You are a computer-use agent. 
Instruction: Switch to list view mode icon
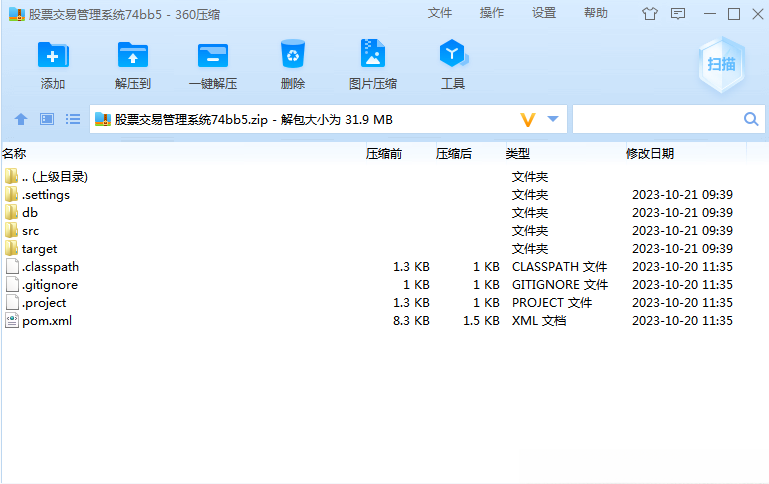pos(73,119)
